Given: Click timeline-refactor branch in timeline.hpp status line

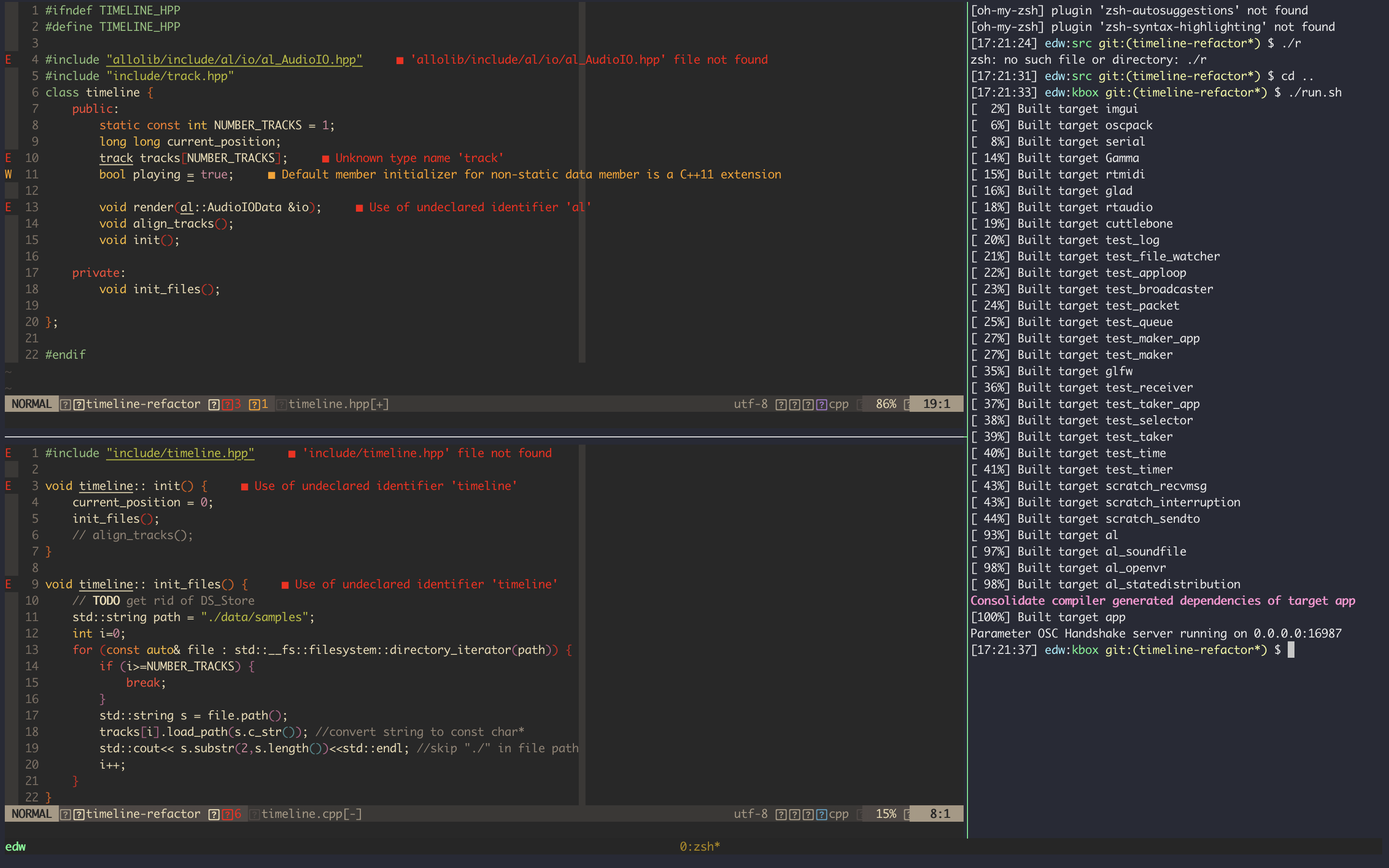Looking at the screenshot, I should (x=143, y=404).
